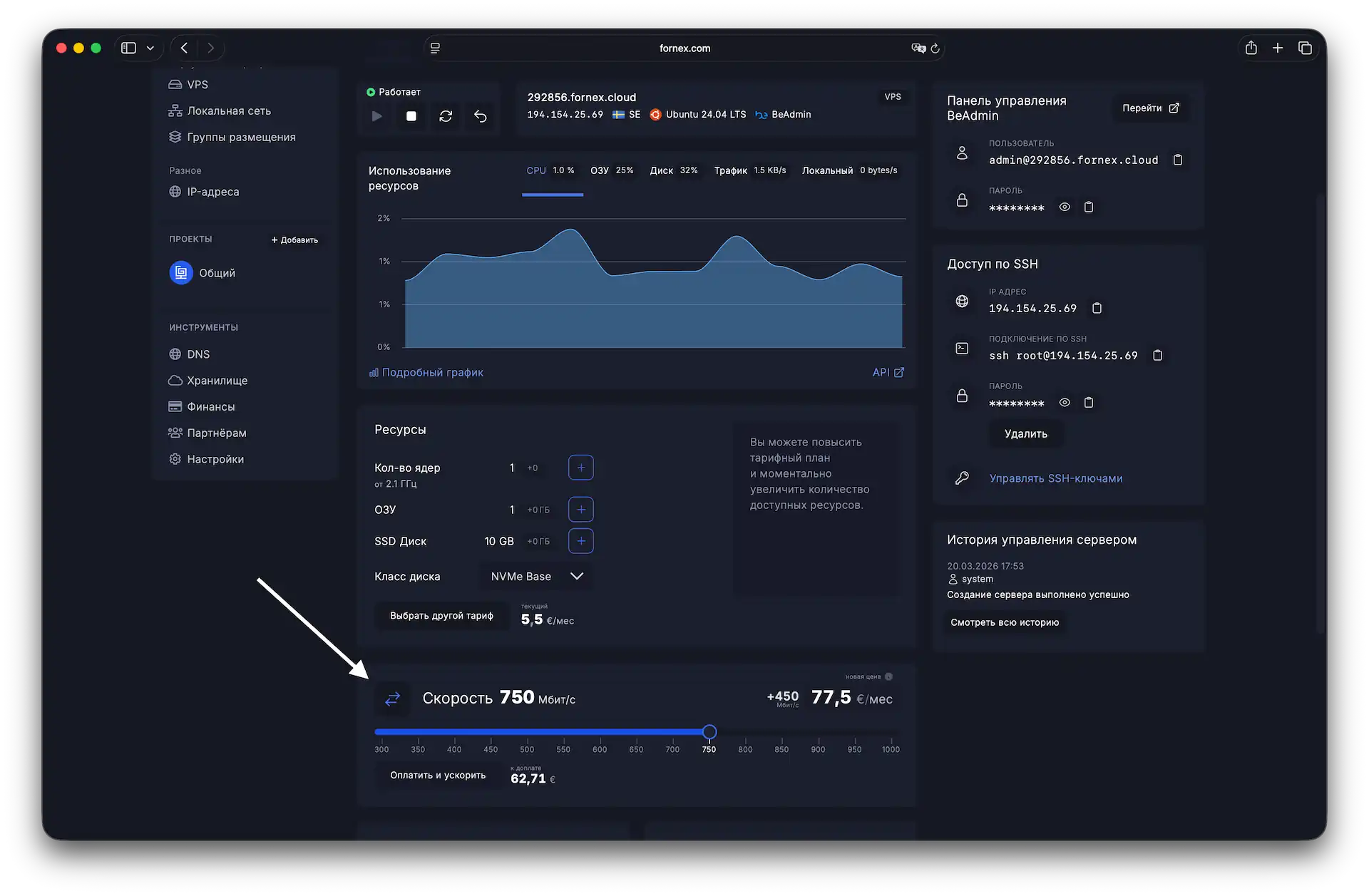
Task: Increase SSD Диск size with the plus stepper
Action: point(580,541)
